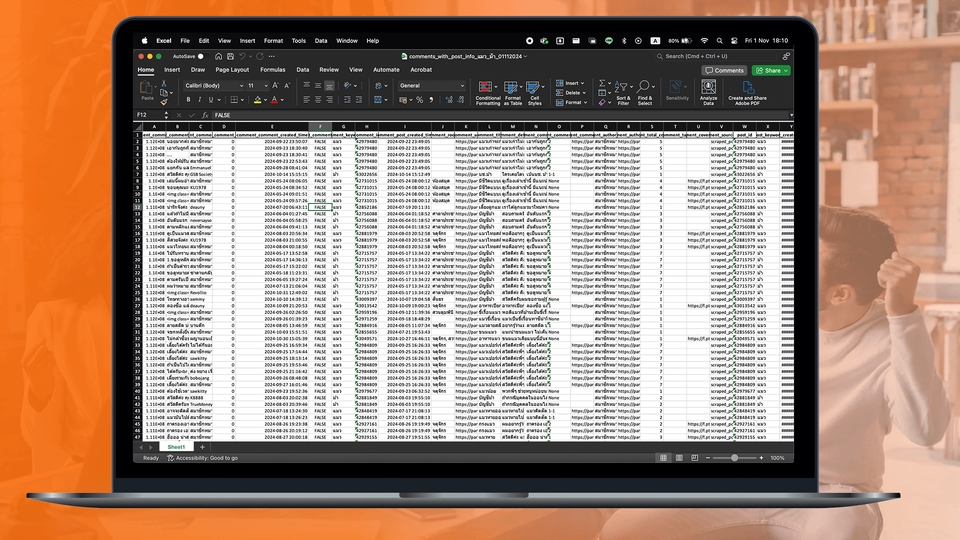Screen dimensions: 960x540
Task: Click the AutoSum sigma icon
Action: click(x=602, y=83)
